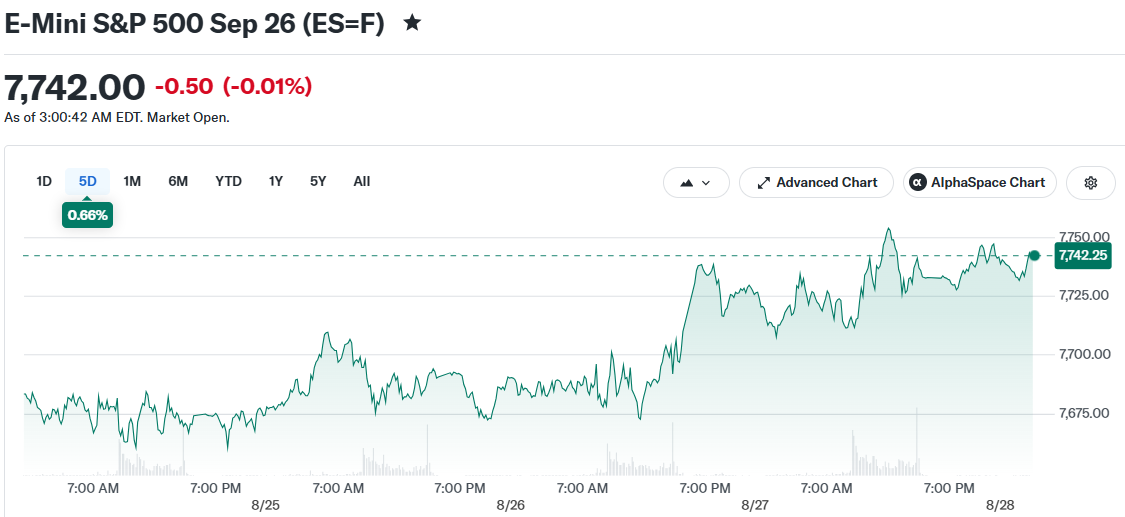This screenshot has width=1125, height=517.
Task: Select the All time range
Action: [362, 181]
